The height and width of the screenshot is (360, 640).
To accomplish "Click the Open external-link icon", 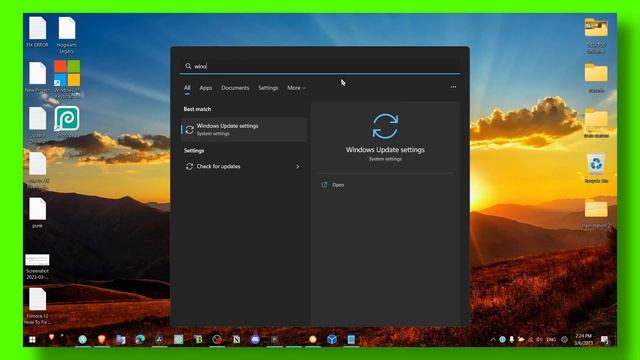I will (x=324, y=185).
